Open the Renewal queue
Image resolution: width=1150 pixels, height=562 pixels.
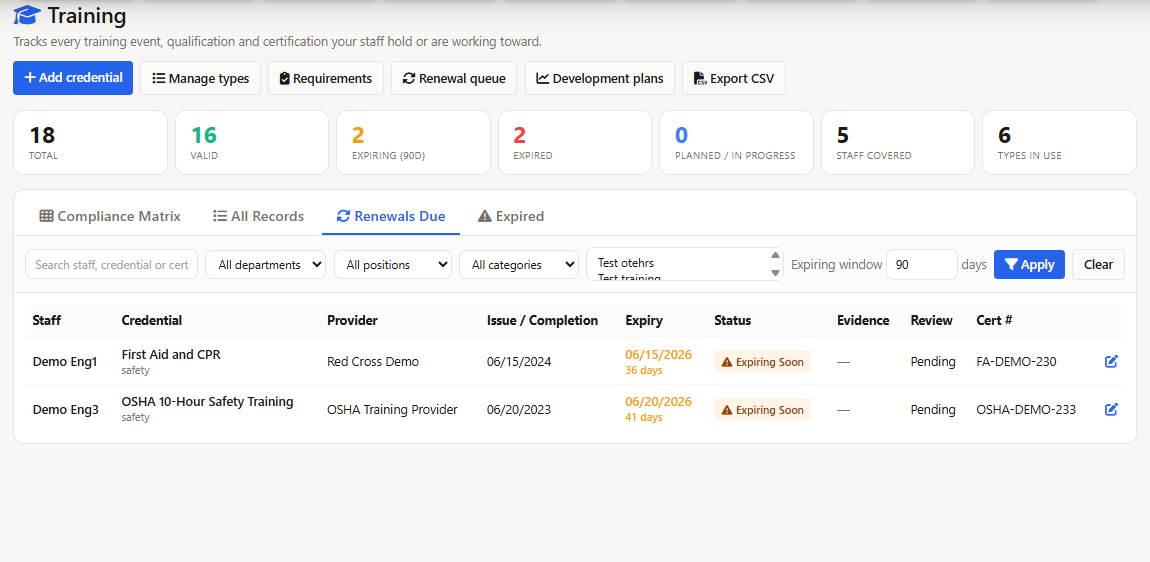pyautogui.click(x=454, y=78)
